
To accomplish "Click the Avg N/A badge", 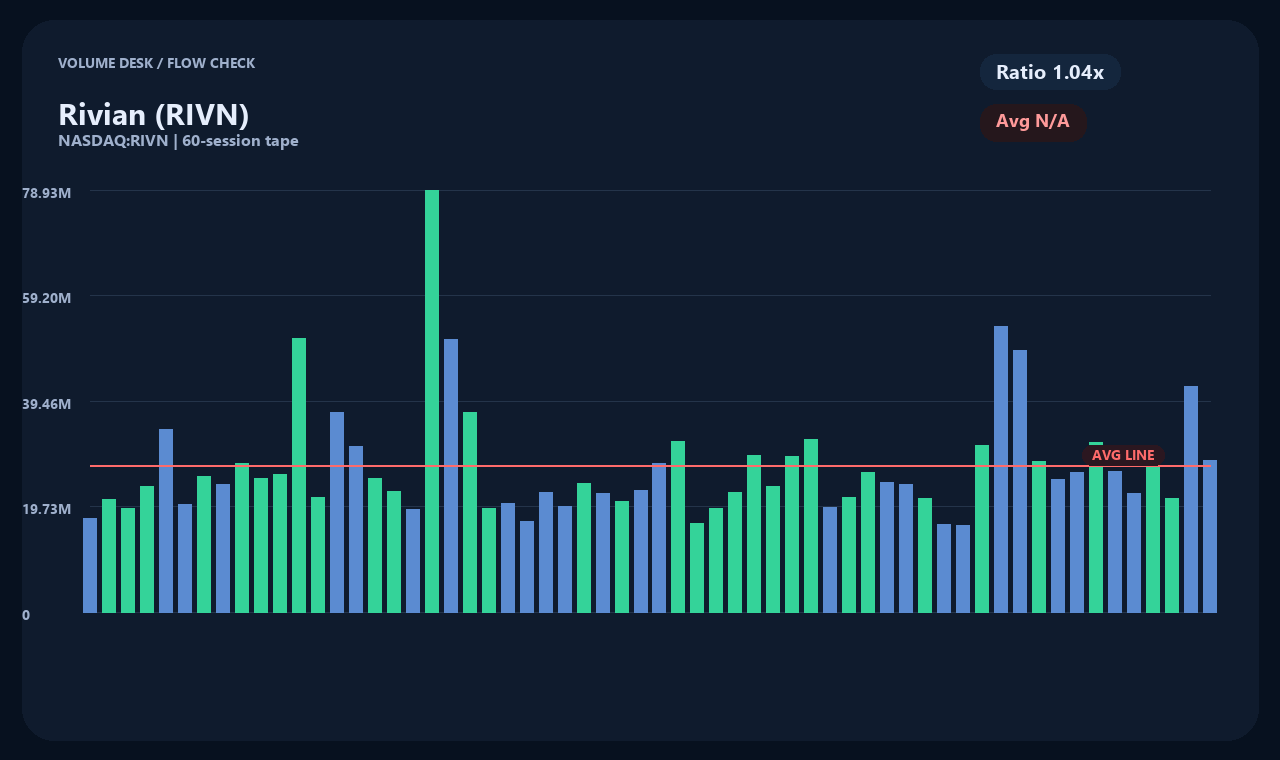I will coord(1033,122).
